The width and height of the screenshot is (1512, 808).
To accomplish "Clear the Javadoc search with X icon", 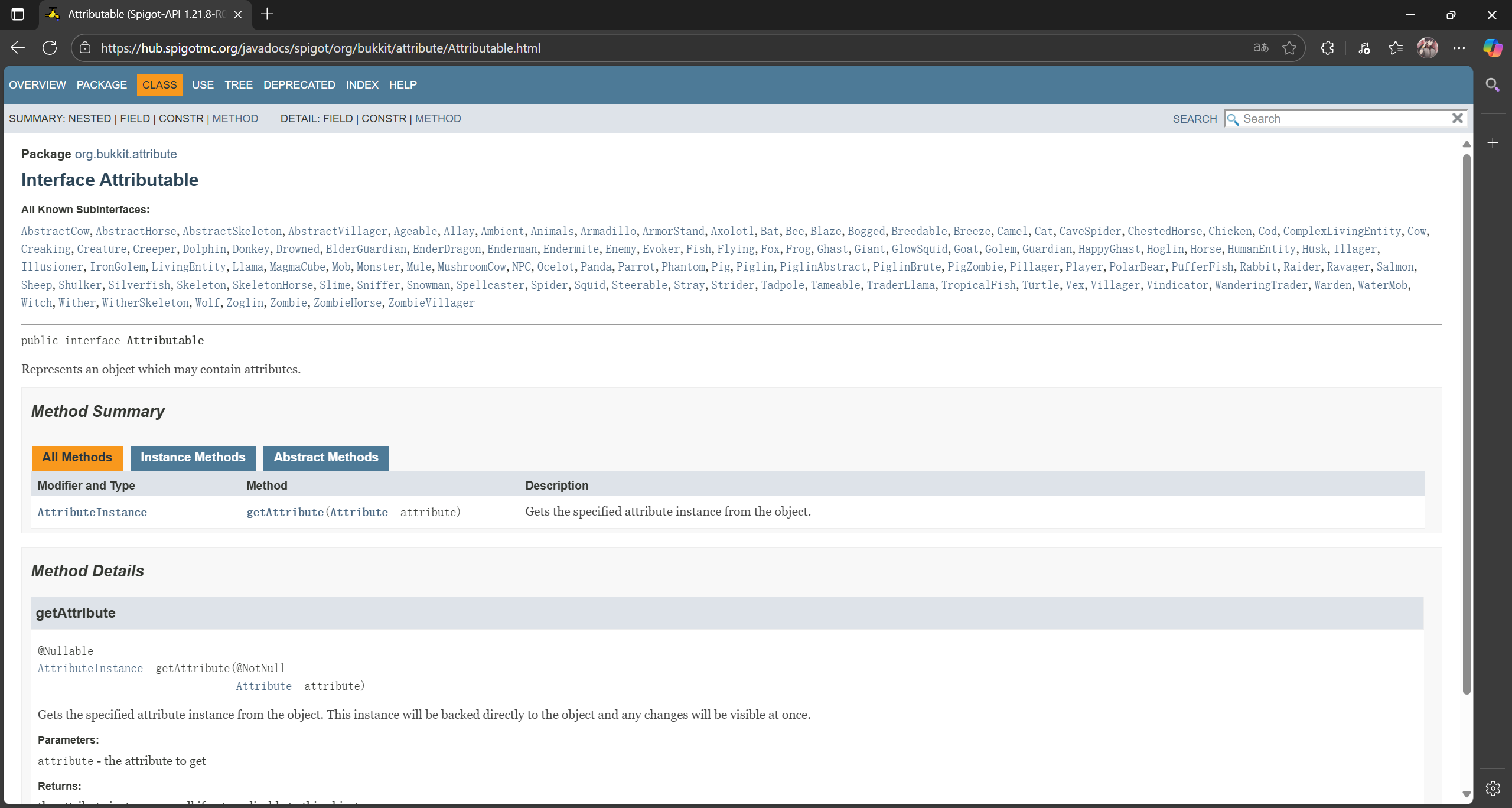I will tap(1457, 119).
